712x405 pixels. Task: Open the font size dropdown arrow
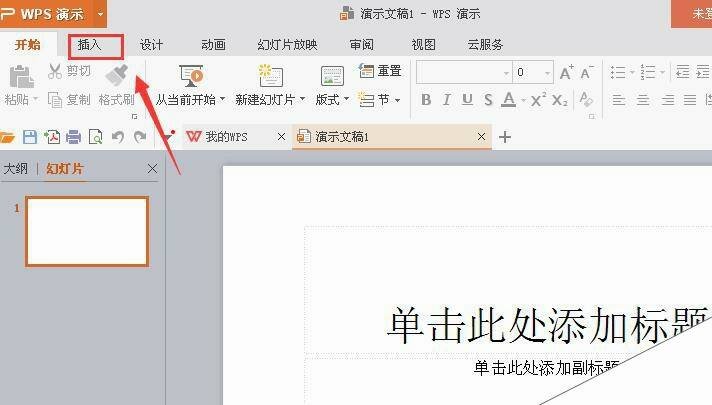pyautogui.click(x=547, y=73)
